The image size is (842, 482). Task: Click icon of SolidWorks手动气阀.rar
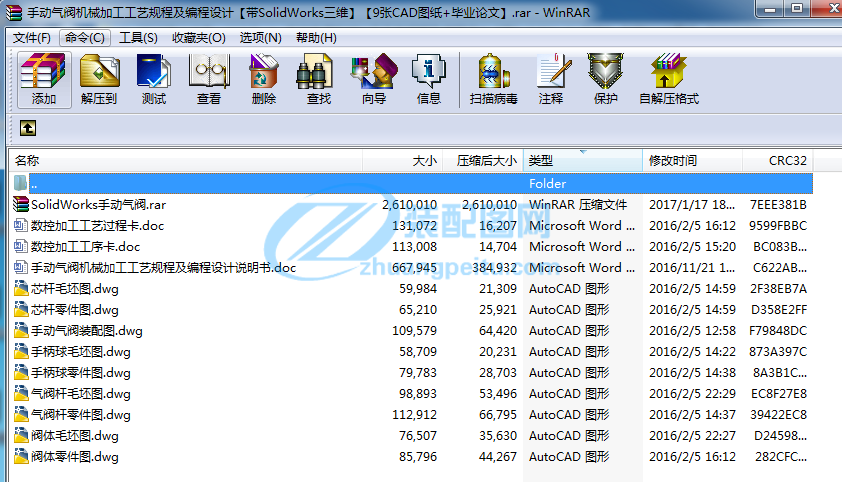pyautogui.click(x=21, y=205)
